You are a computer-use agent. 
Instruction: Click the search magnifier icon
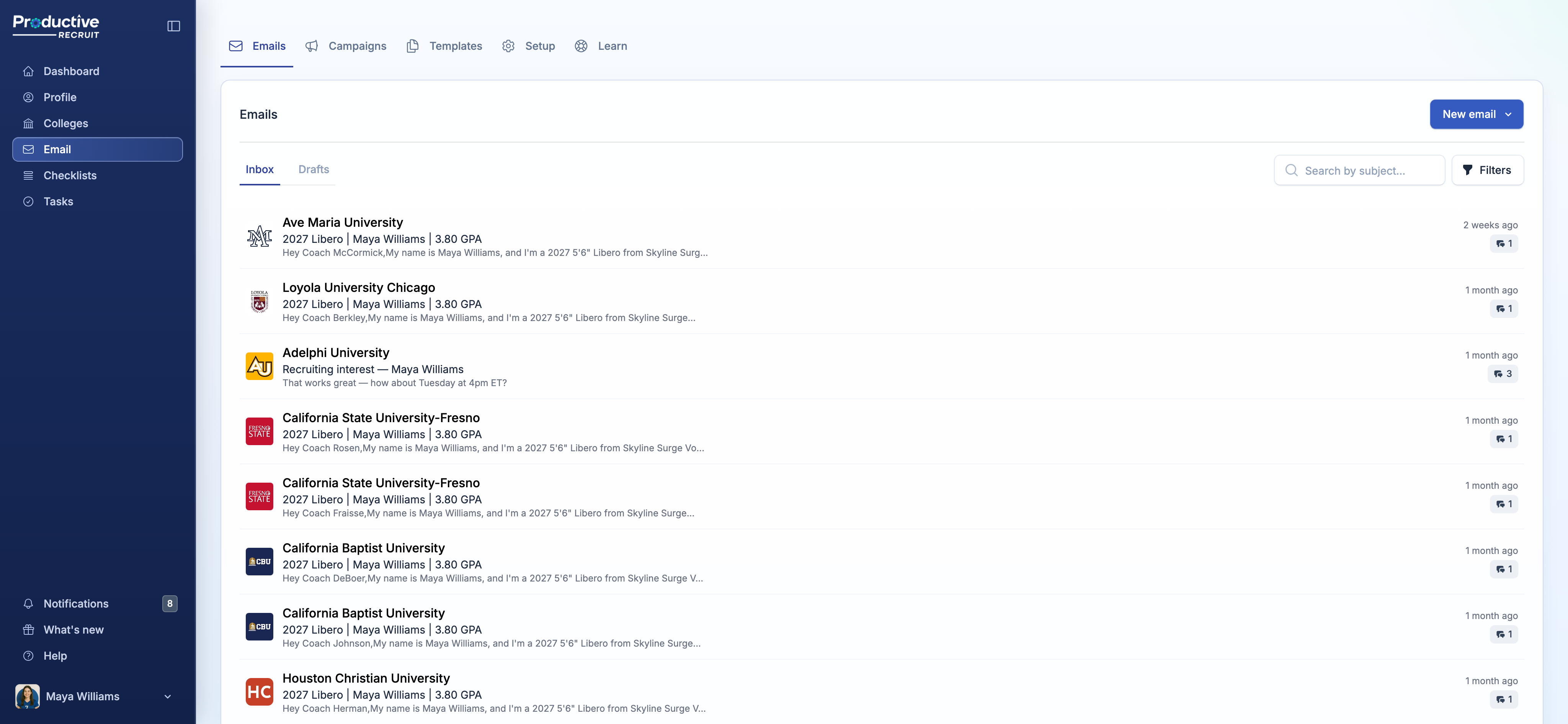1291,170
